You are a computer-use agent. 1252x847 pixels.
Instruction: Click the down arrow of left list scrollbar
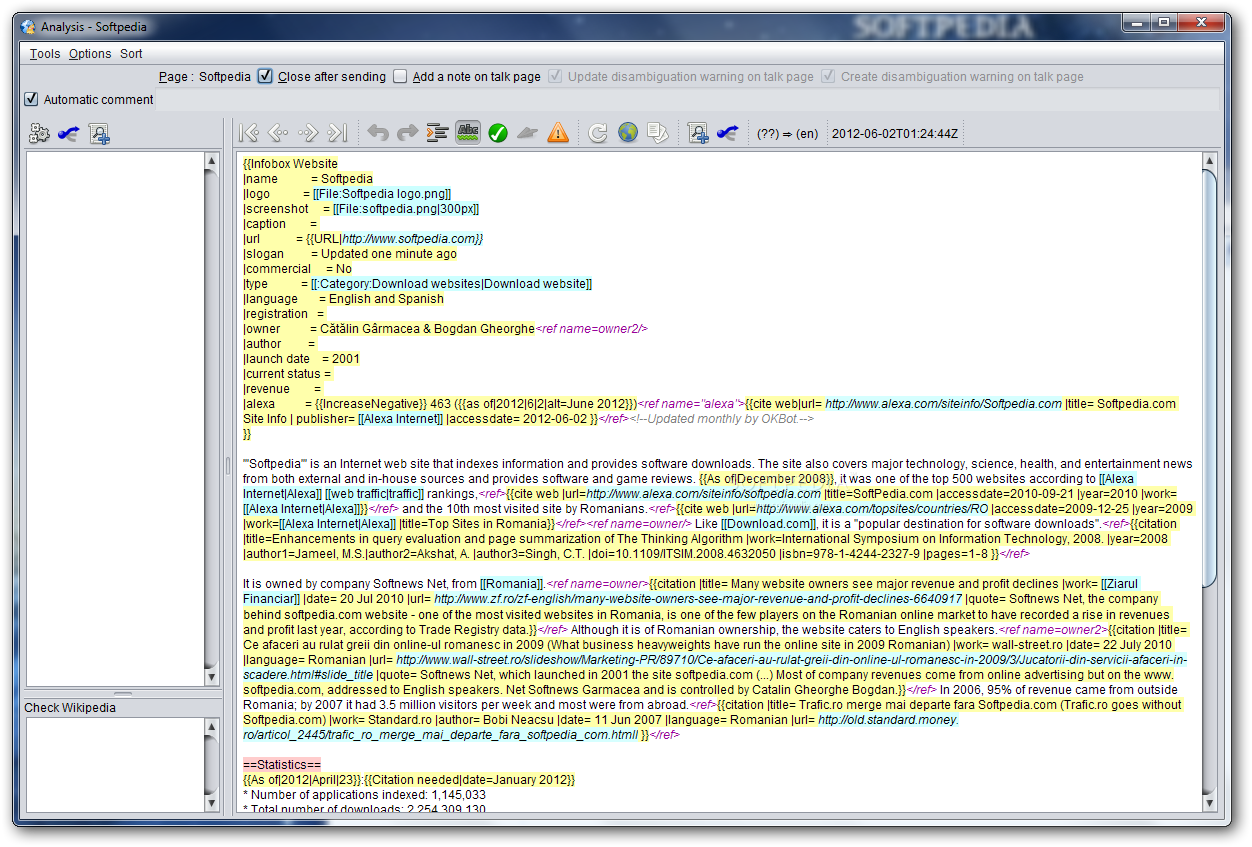click(211, 678)
